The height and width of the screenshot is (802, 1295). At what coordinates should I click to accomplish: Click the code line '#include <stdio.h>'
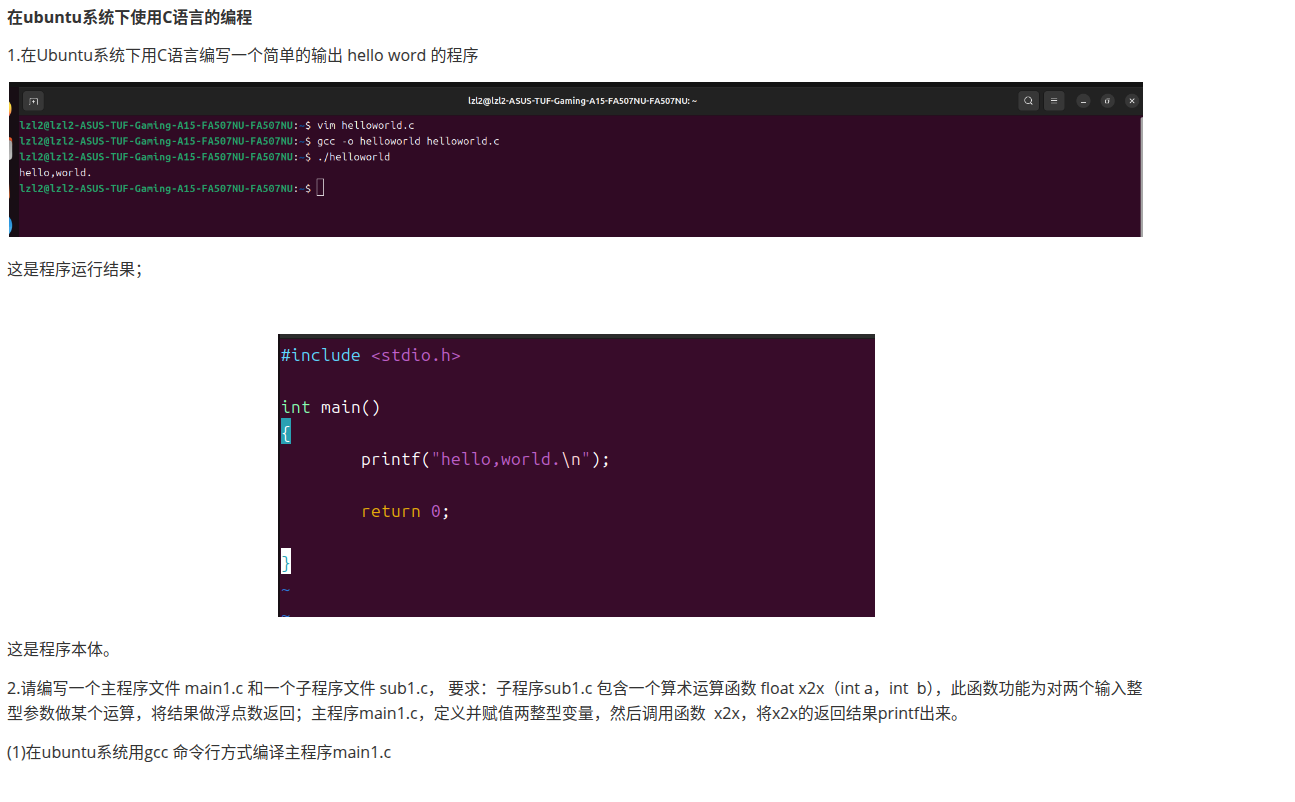(370, 355)
